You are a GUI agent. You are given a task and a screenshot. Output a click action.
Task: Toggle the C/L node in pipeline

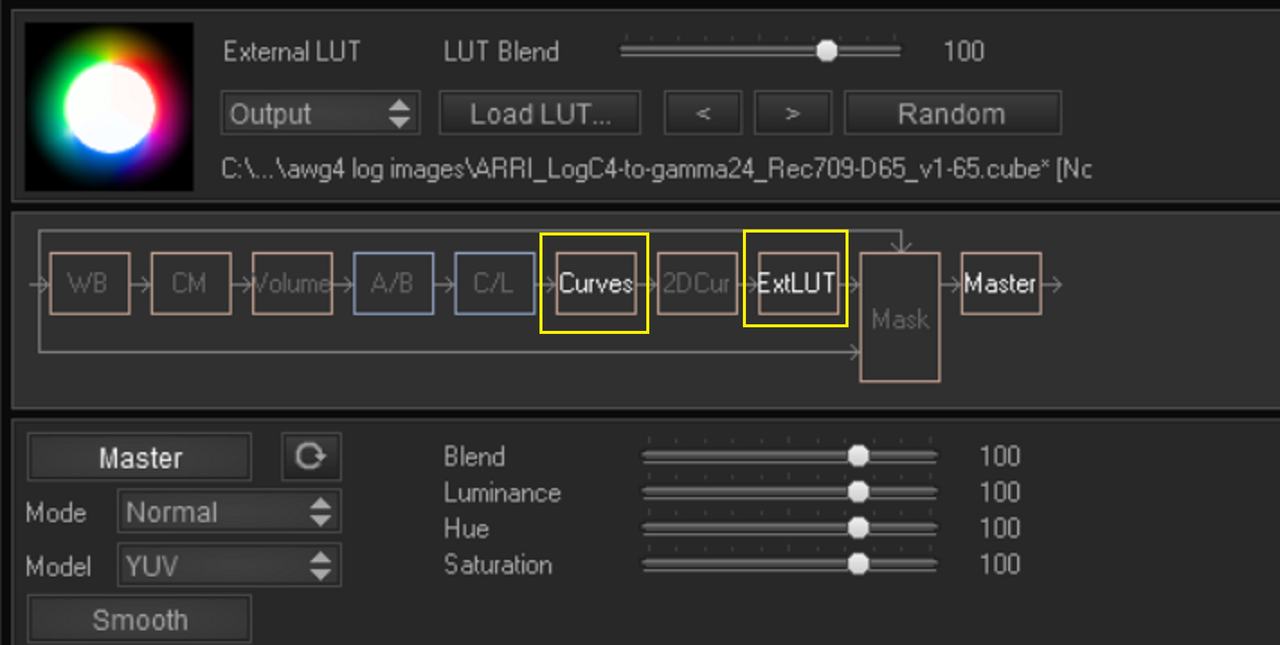[x=495, y=284]
